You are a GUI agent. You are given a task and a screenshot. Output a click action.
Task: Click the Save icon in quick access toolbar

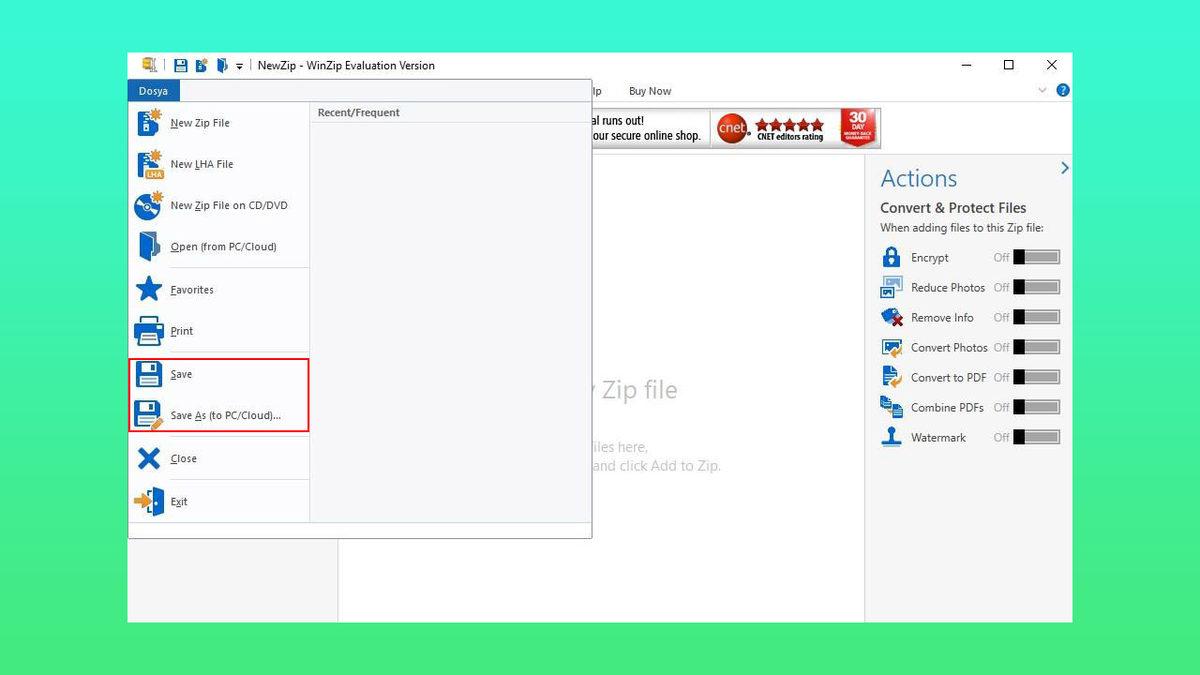(180, 64)
